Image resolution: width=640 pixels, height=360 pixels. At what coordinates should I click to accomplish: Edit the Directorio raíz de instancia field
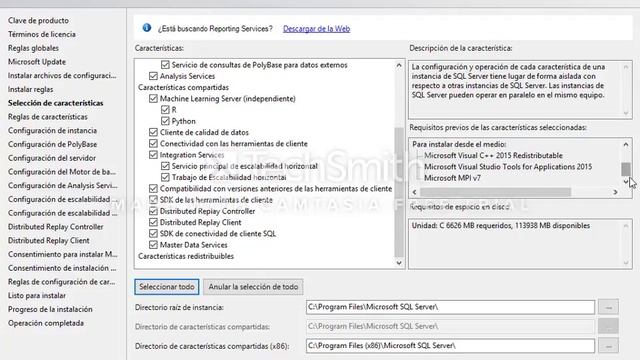tap(450, 307)
